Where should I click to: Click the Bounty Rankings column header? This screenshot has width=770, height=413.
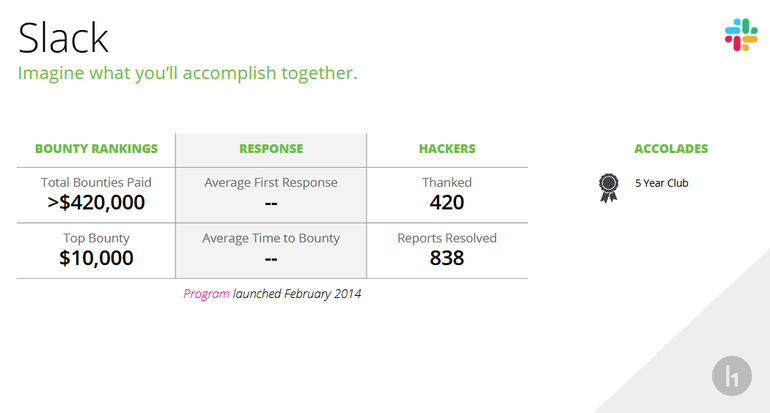[96, 149]
